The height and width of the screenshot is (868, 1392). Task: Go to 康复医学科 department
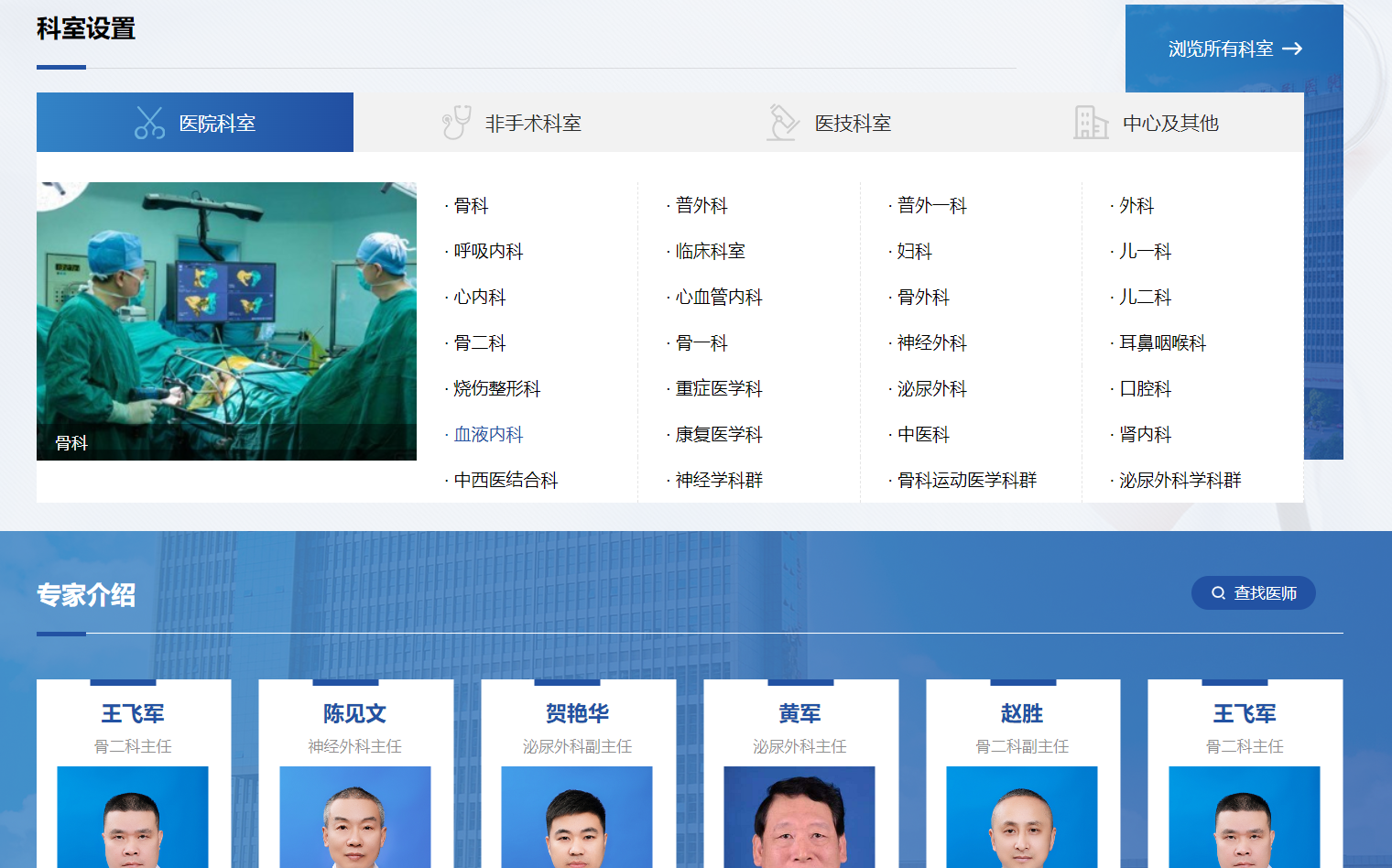pyautogui.click(x=719, y=435)
